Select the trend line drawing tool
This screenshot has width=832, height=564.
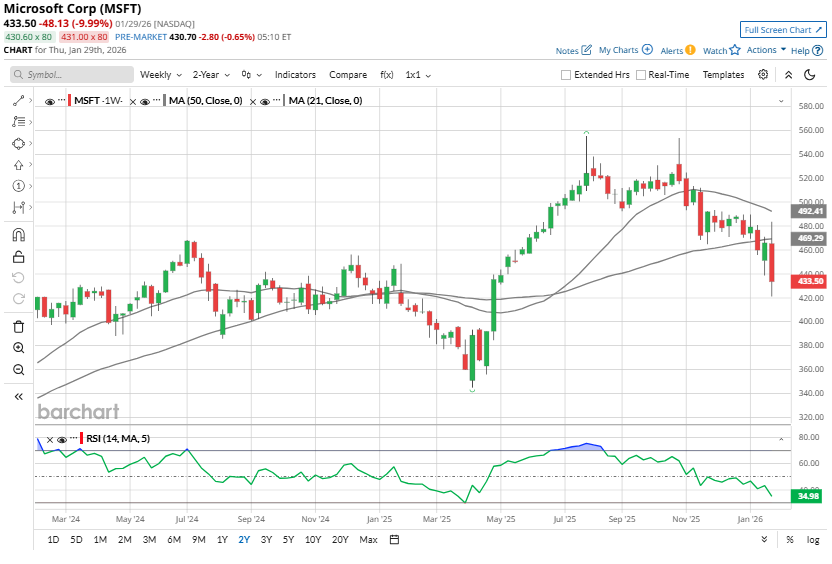pos(18,101)
